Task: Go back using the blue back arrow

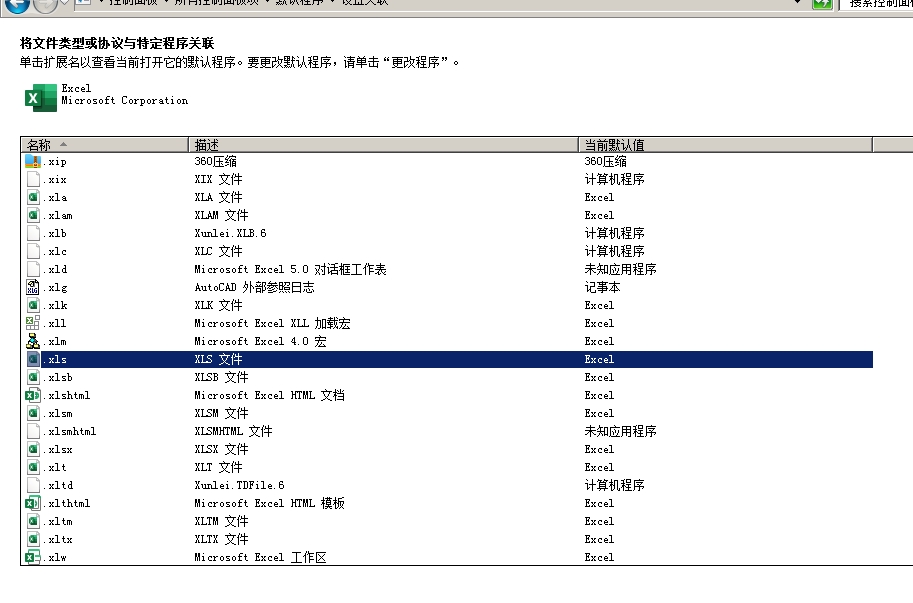Action: click(x=17, y=5)
